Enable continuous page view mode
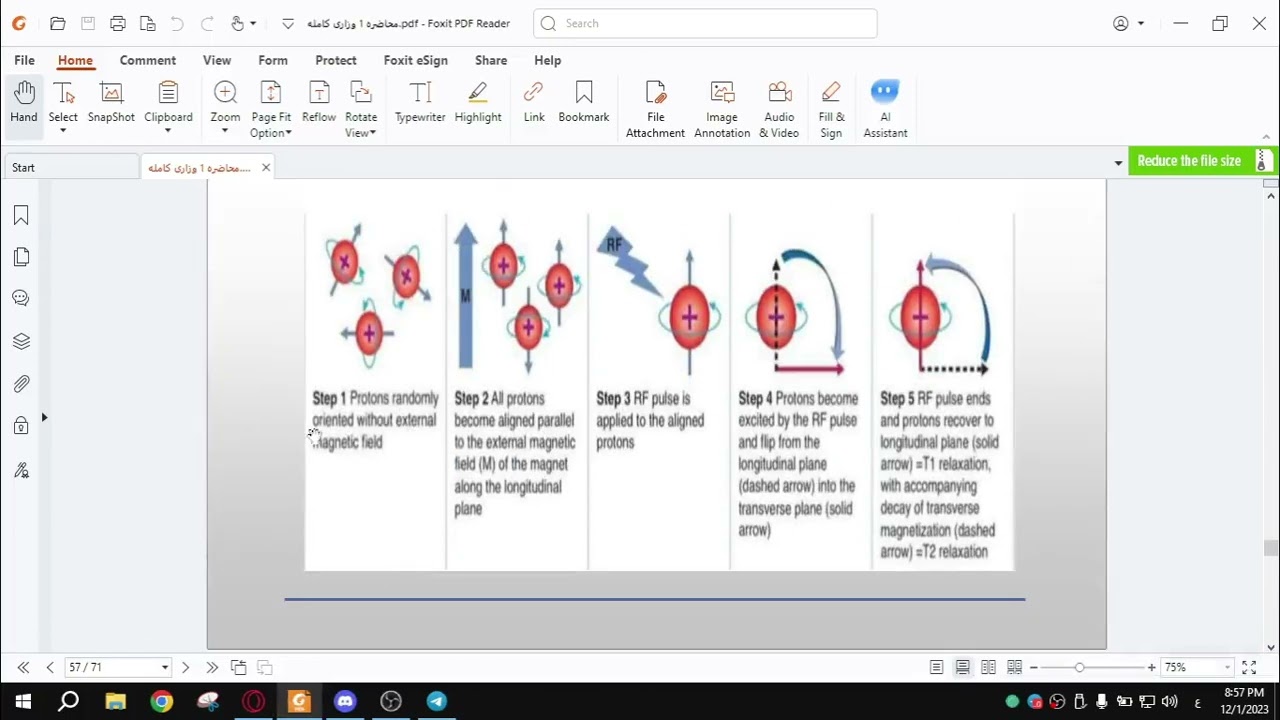 [962, 667]
